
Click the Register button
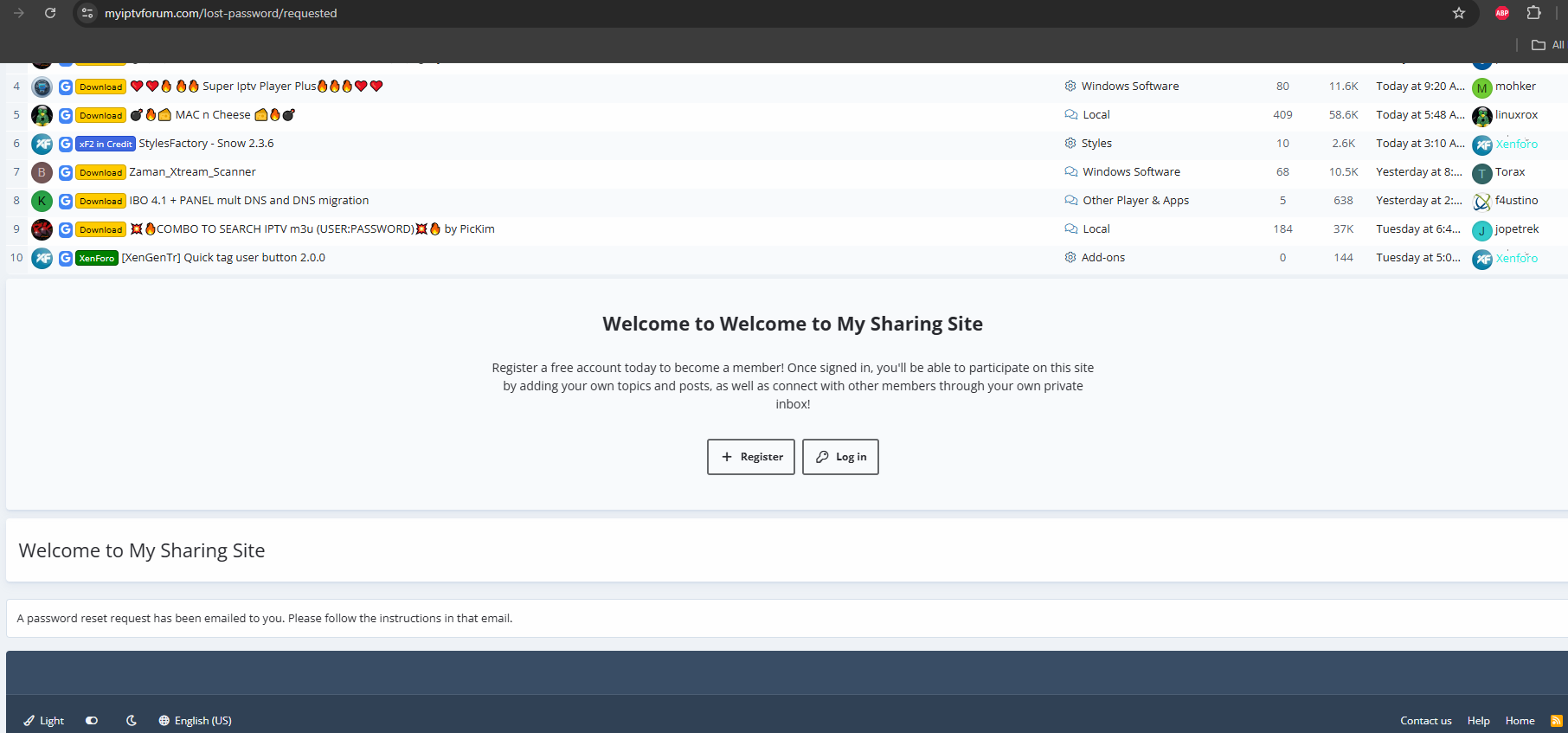coord(750,457)
